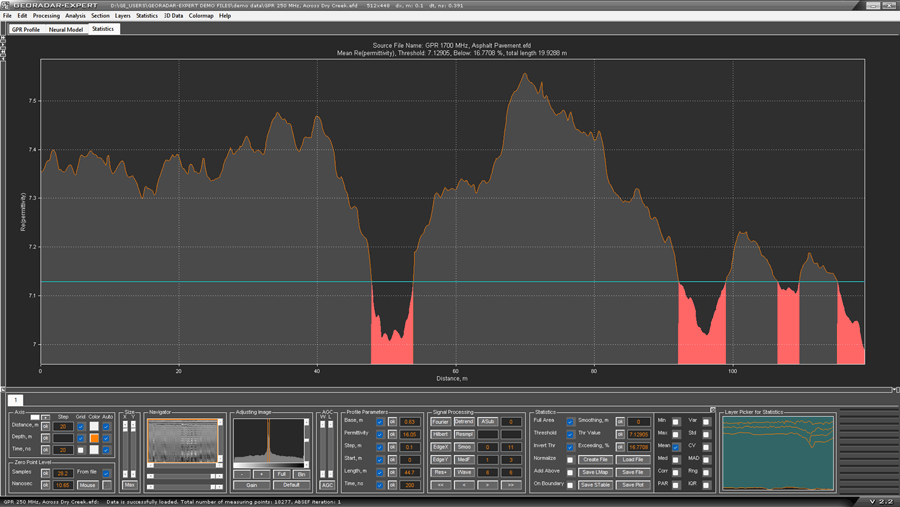Close the Statistics panel with the small X icon

pyautogui.click(x=713, y=410)
